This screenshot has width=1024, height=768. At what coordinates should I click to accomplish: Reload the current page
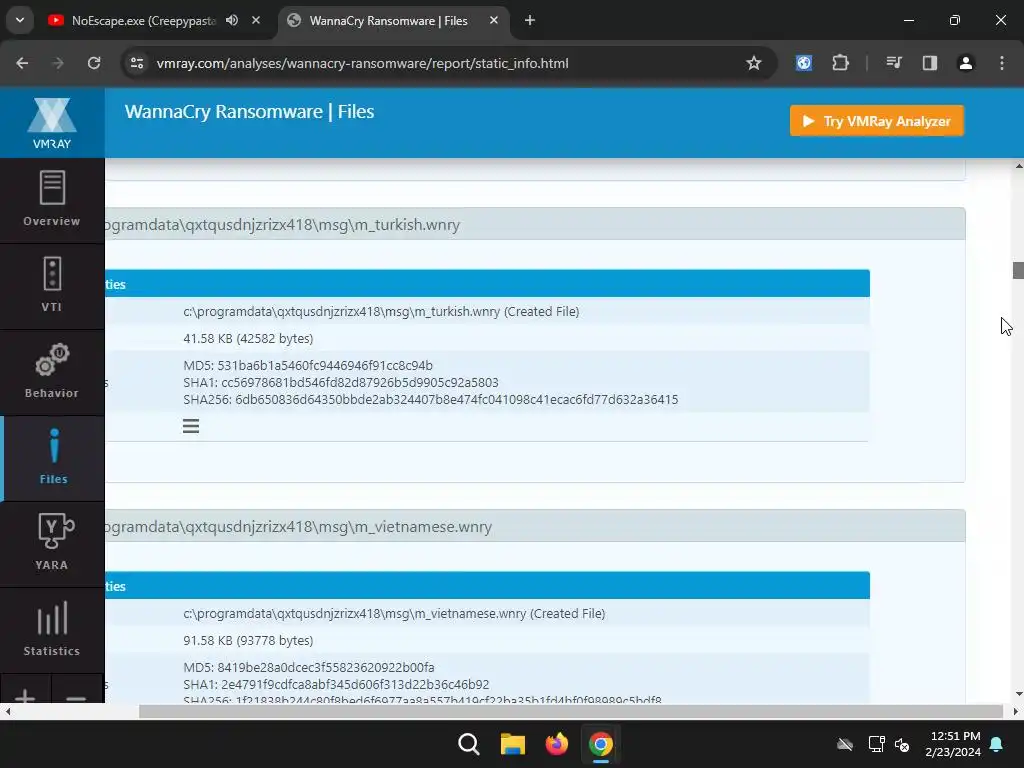[x=94, y=63]
